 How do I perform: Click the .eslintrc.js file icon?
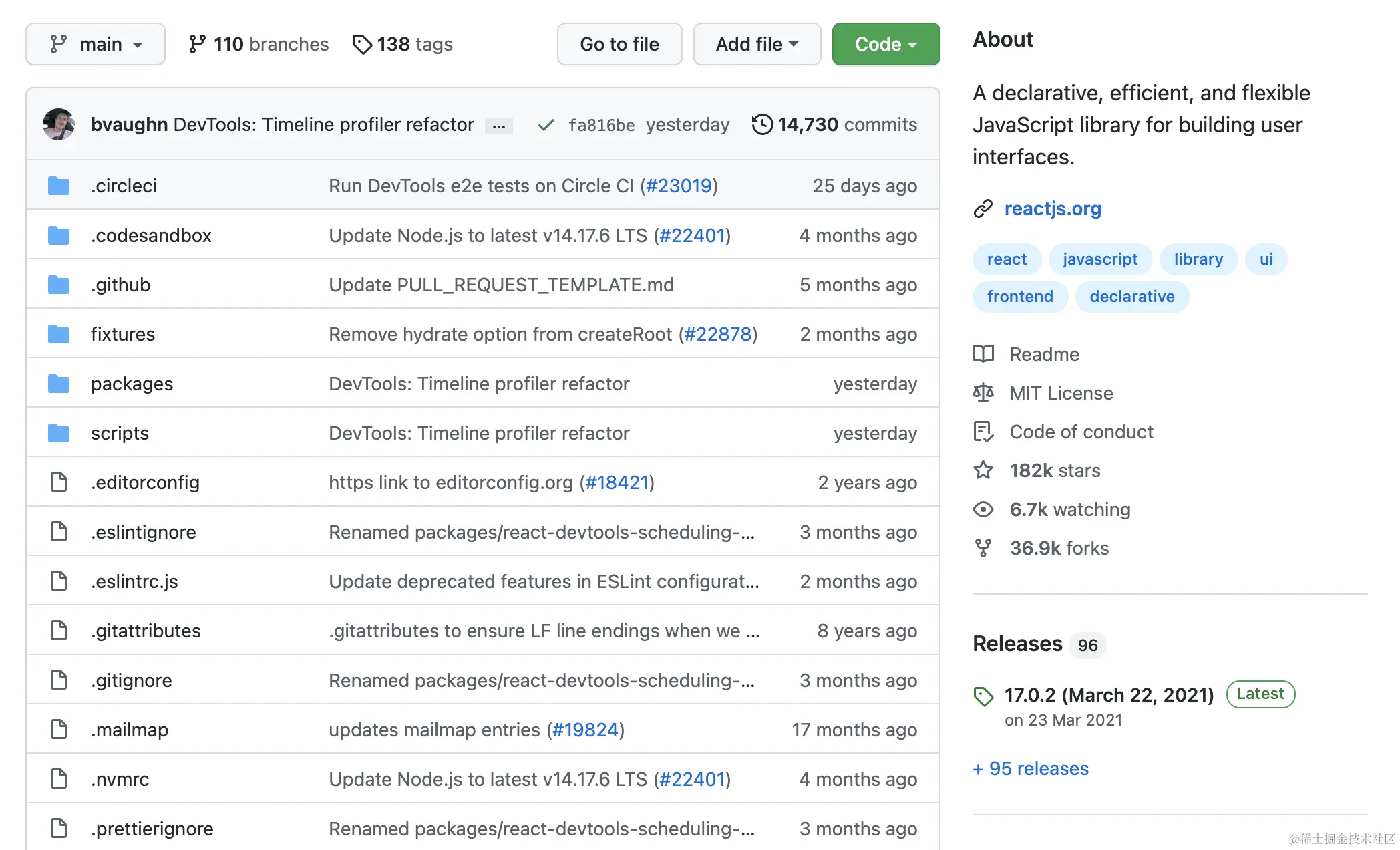(59, 581)
